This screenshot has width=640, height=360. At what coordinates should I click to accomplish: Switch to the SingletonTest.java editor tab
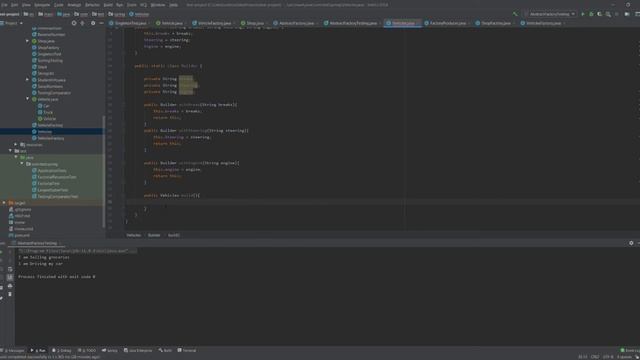coord(129,23)
